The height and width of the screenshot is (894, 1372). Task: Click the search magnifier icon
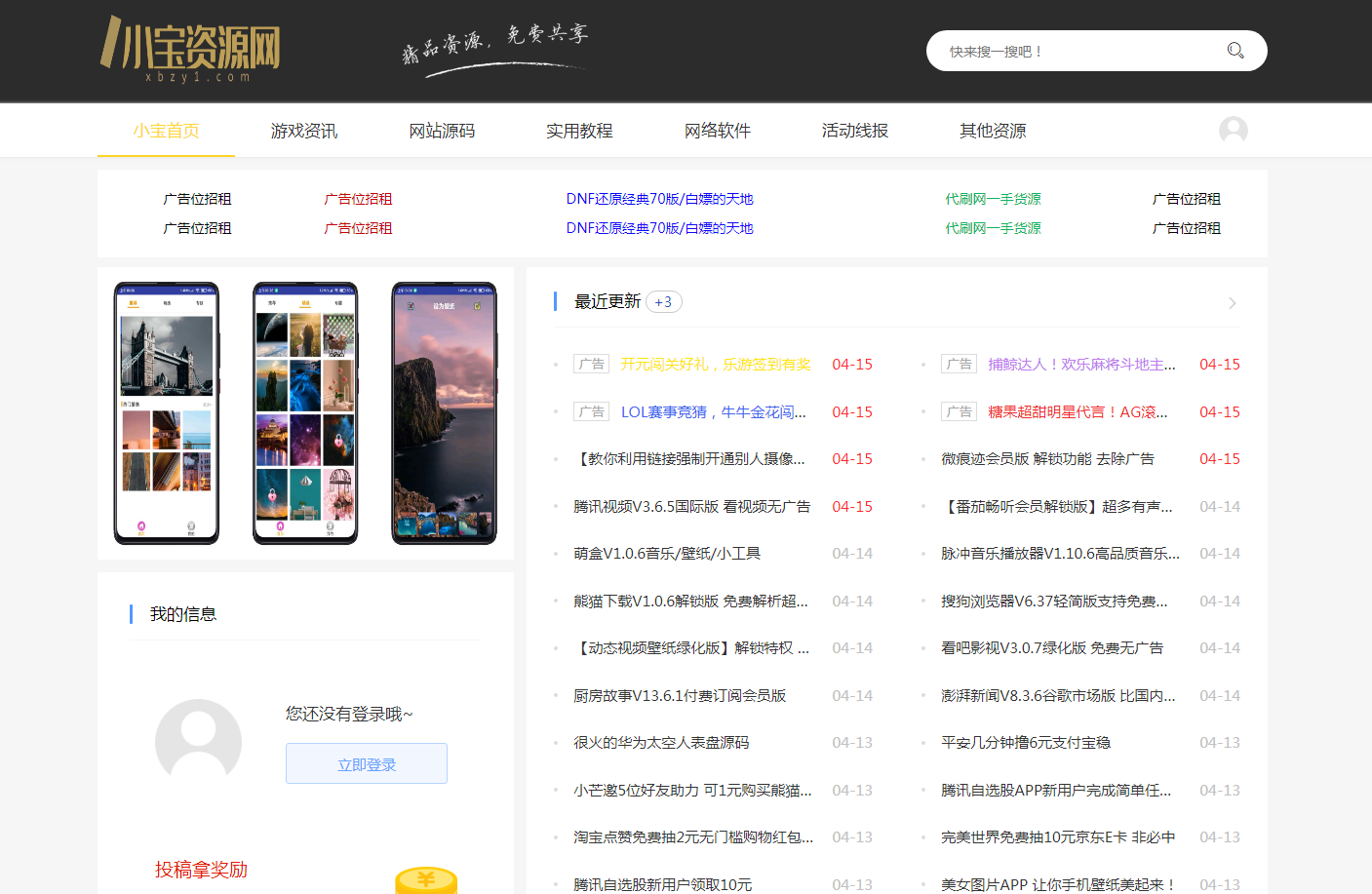tap(1235, 51)
